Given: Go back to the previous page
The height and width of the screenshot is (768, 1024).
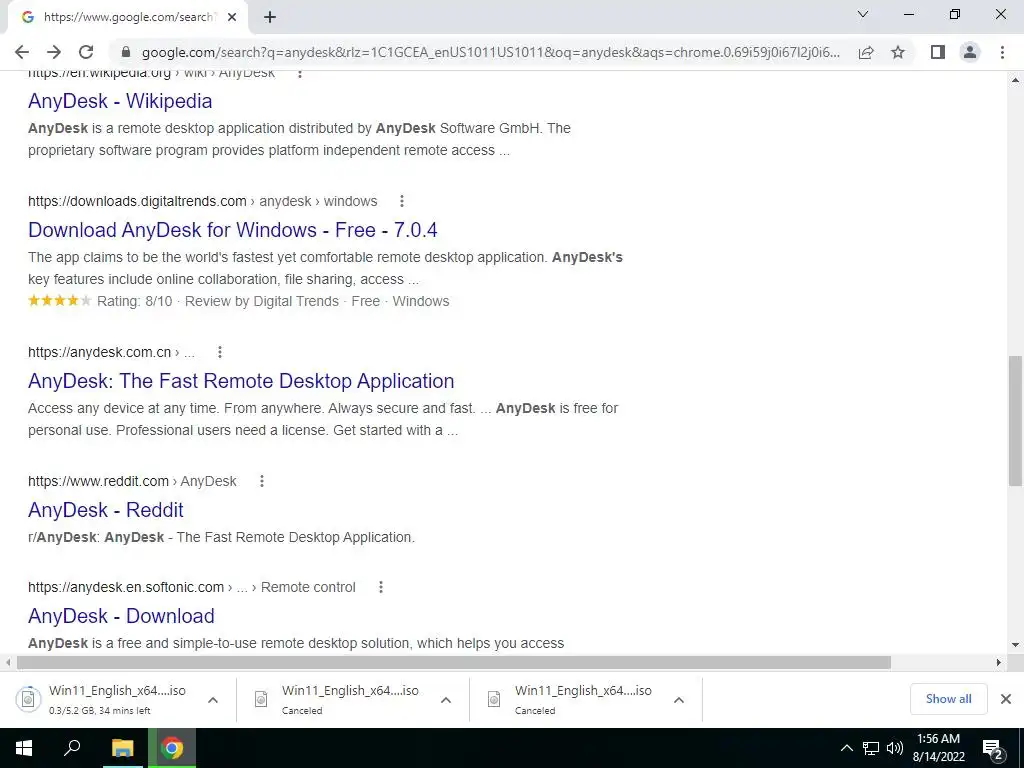Looking at the screenshot, I should [x=22, y=52].
